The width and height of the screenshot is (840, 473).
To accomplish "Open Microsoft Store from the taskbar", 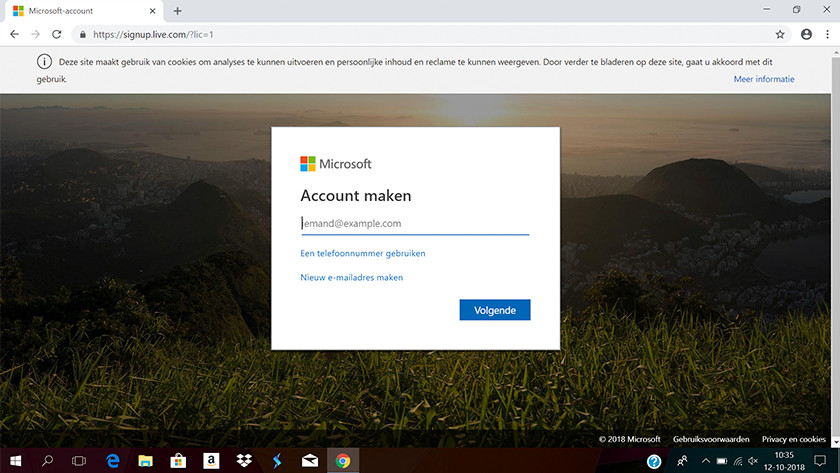I will (178, 461).
